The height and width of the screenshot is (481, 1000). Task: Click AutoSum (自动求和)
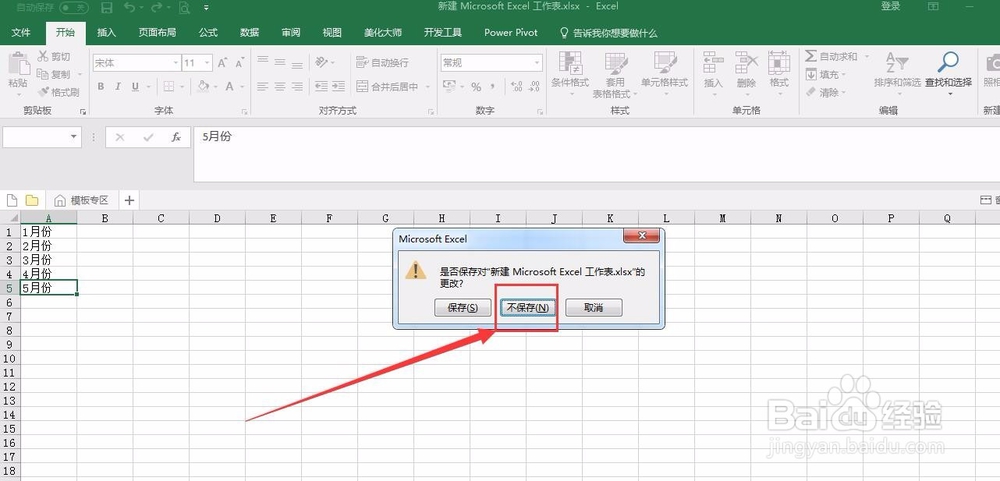832,56
